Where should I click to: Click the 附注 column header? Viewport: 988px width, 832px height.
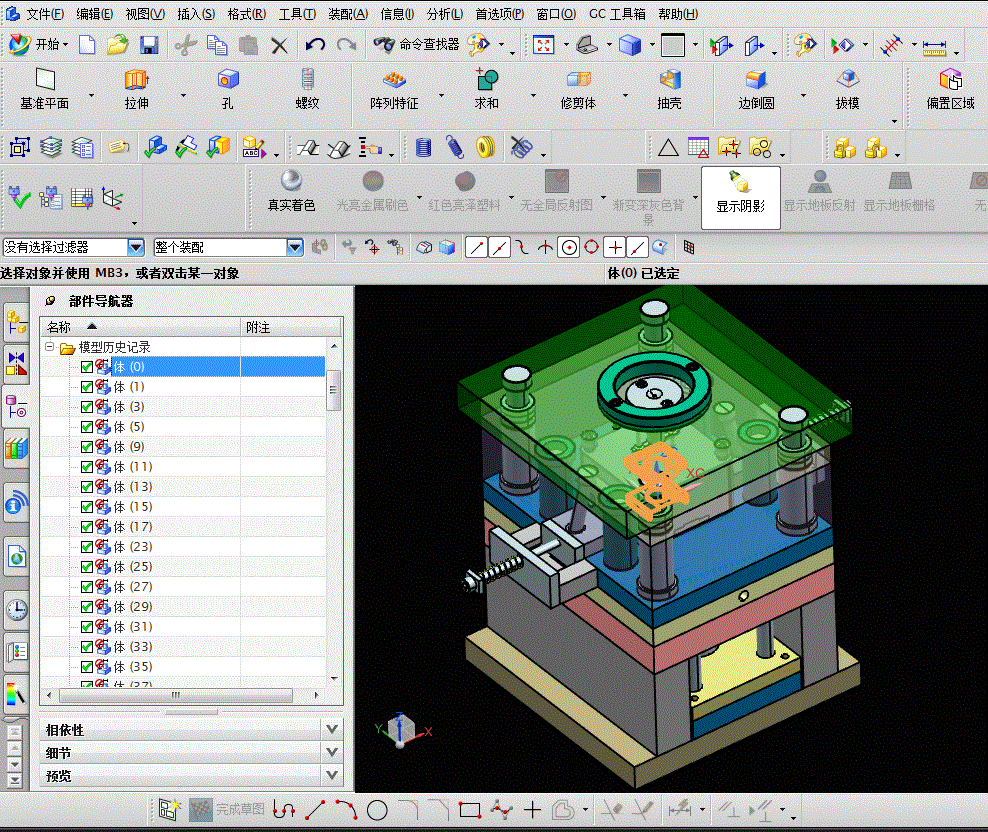tap(292, 327)
